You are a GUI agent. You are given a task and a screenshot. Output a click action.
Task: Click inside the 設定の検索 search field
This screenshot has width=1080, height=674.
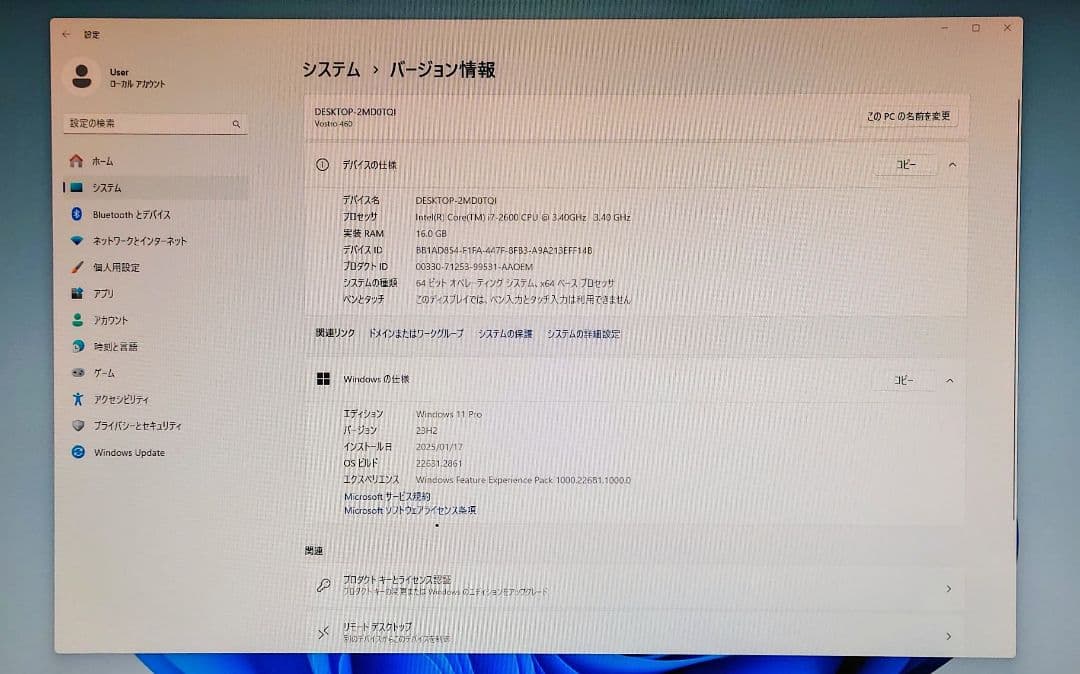pyautogui.click(x=150, y=122)
